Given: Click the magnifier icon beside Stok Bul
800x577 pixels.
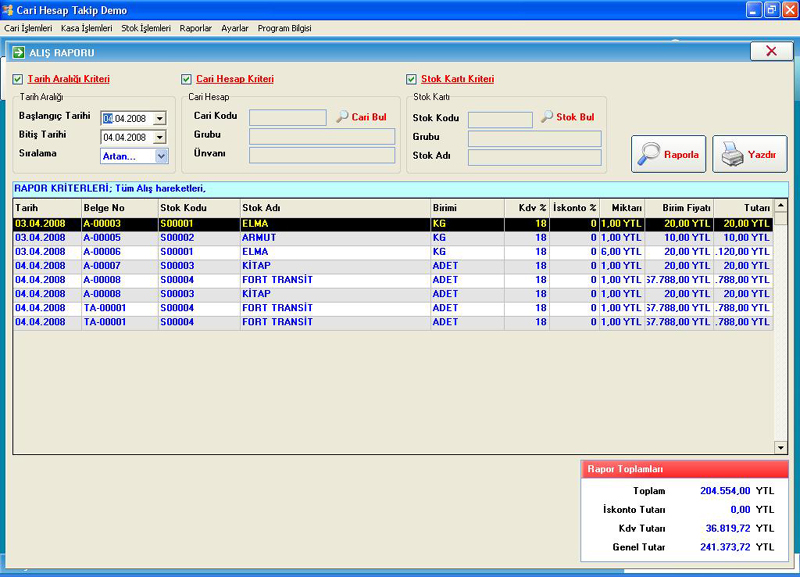Looking at the screenshot, I should pyautogui.click(x=547, y=117).
